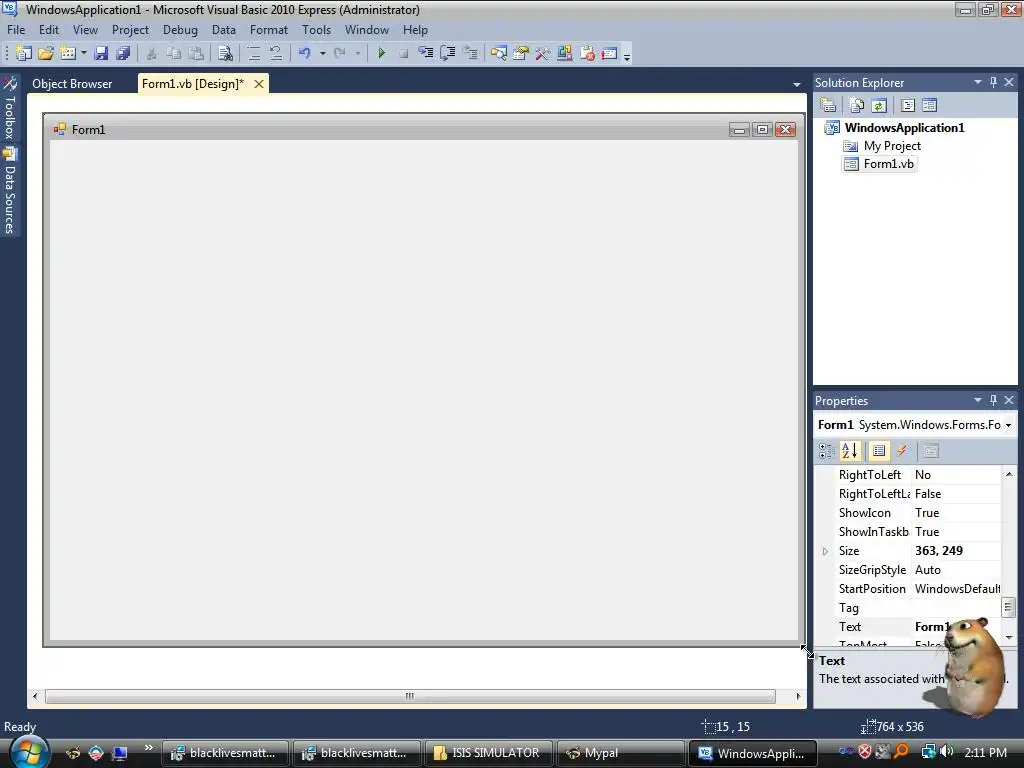This screenshot has height=768, width=1024.
Task: Click the Solution Explorer Properties icon
Action: click(x=828, y=105)
